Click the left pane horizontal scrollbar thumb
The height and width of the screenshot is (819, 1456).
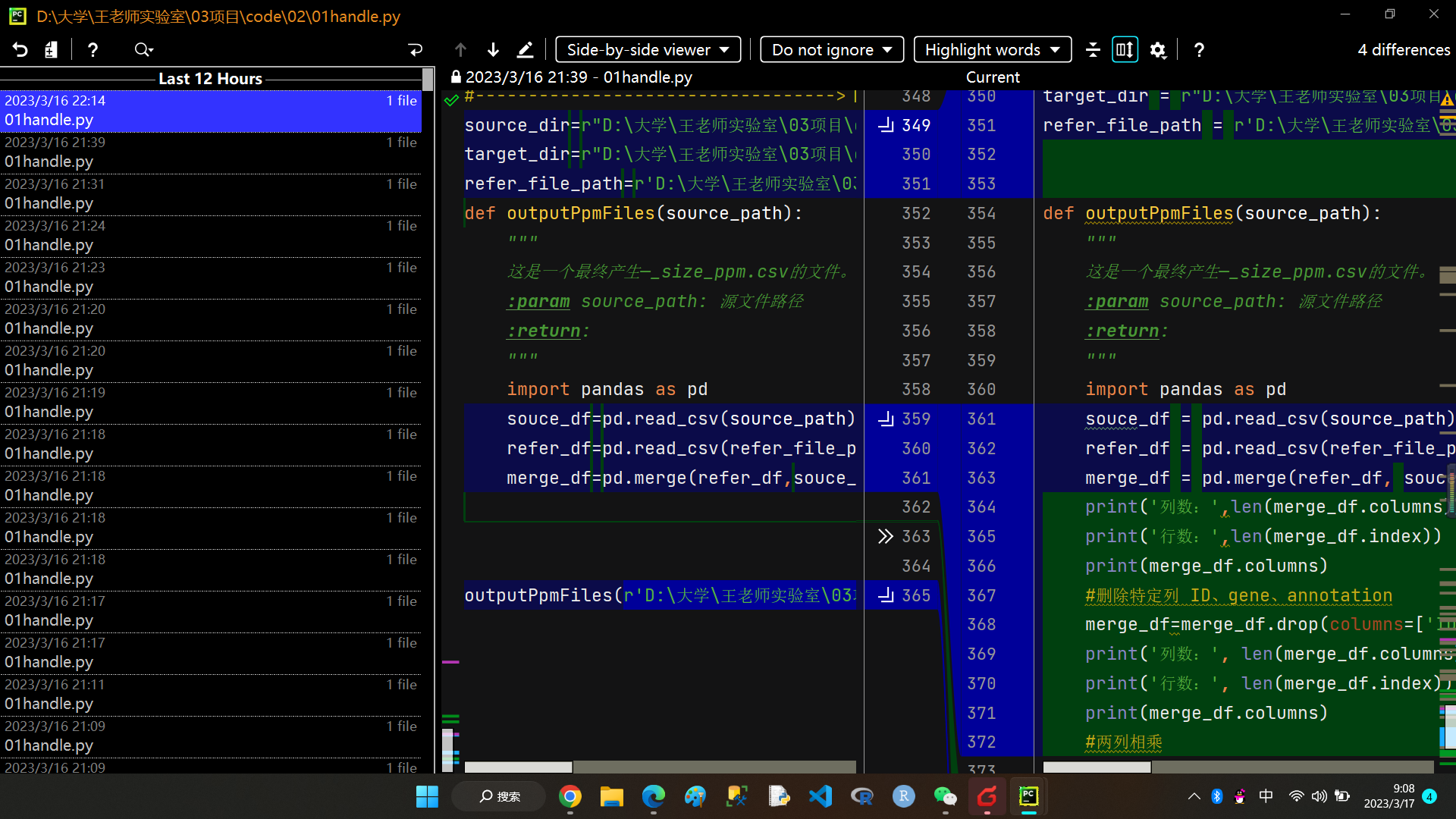(x=519, y=767)
